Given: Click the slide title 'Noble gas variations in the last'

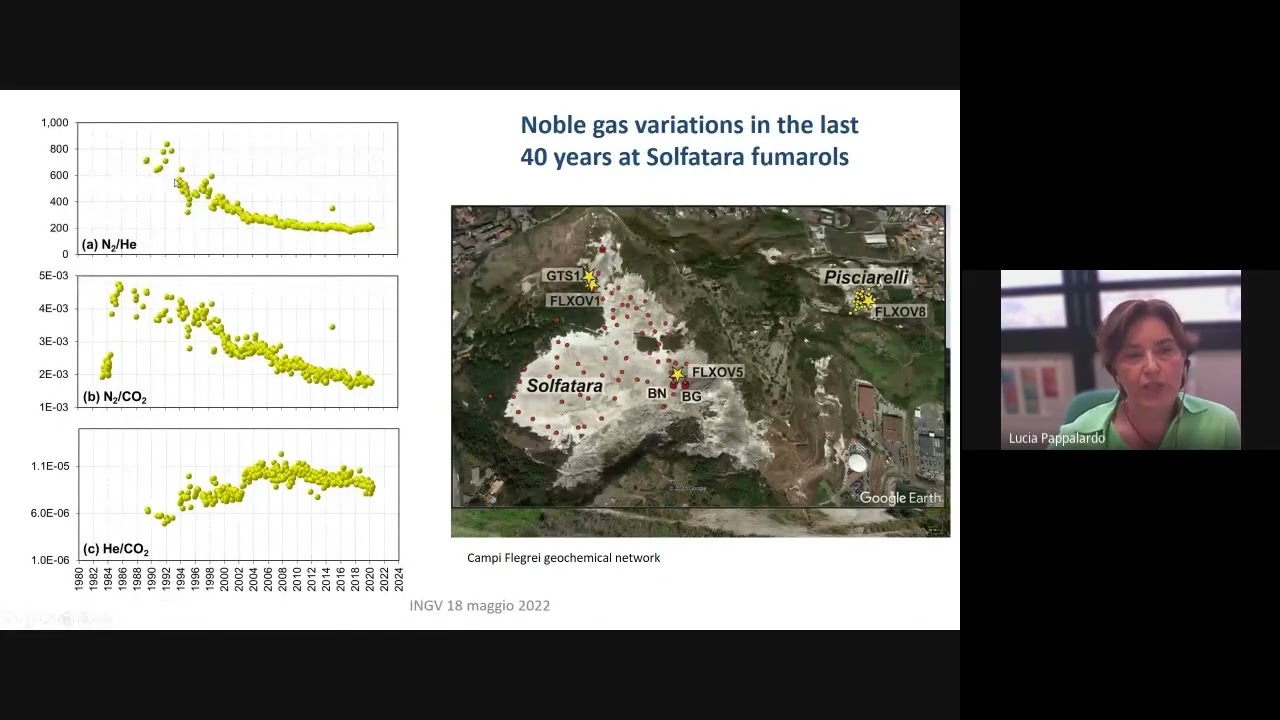Looking at the screenshot, I should pyautogui.click(x=689, y=125).
